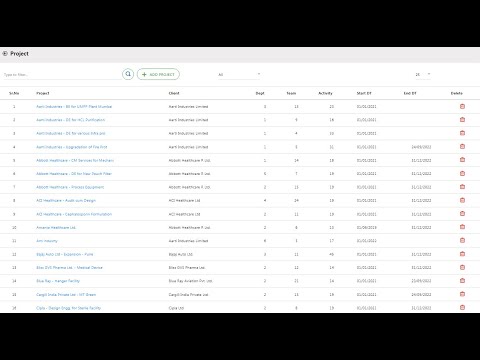The height and width of the screenshot is (360, 480).
Task: Open the project link in row 11
Action: (47, 241)
